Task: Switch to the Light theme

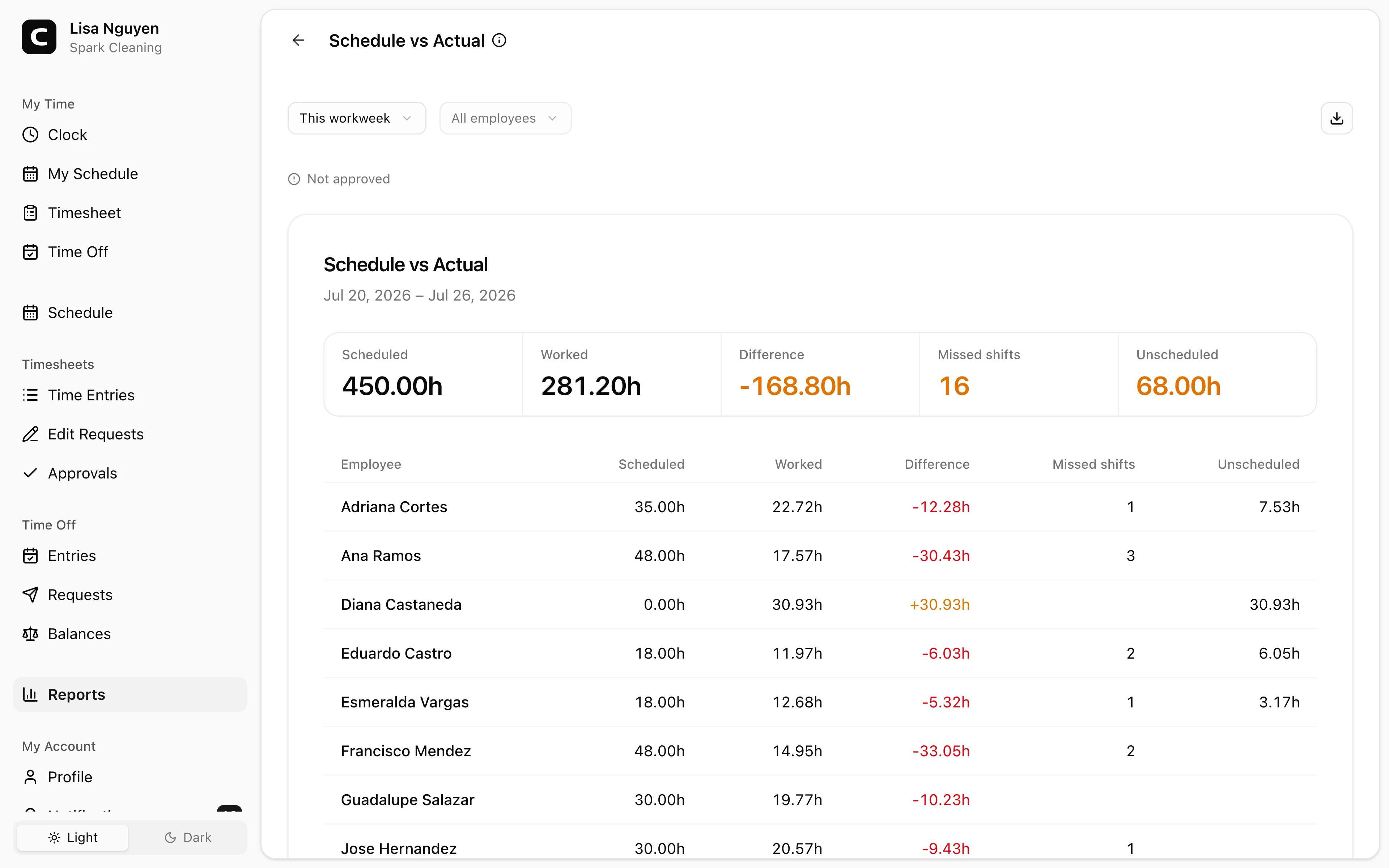Action: (73, 838)
